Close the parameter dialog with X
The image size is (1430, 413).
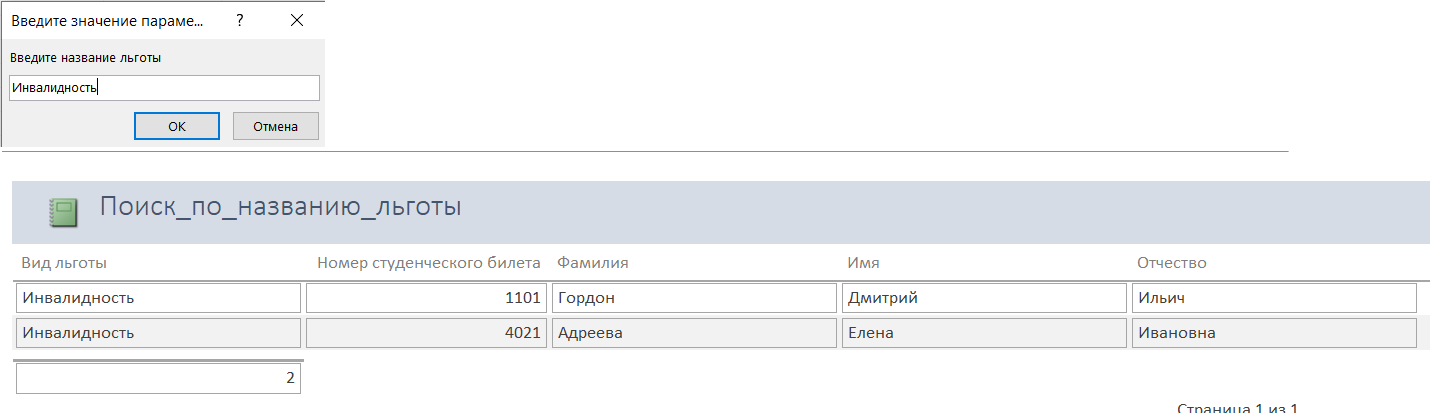coord(297,20)
